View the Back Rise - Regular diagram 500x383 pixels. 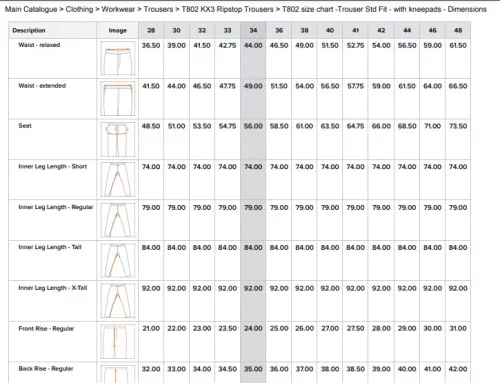(x=118, y=374)
